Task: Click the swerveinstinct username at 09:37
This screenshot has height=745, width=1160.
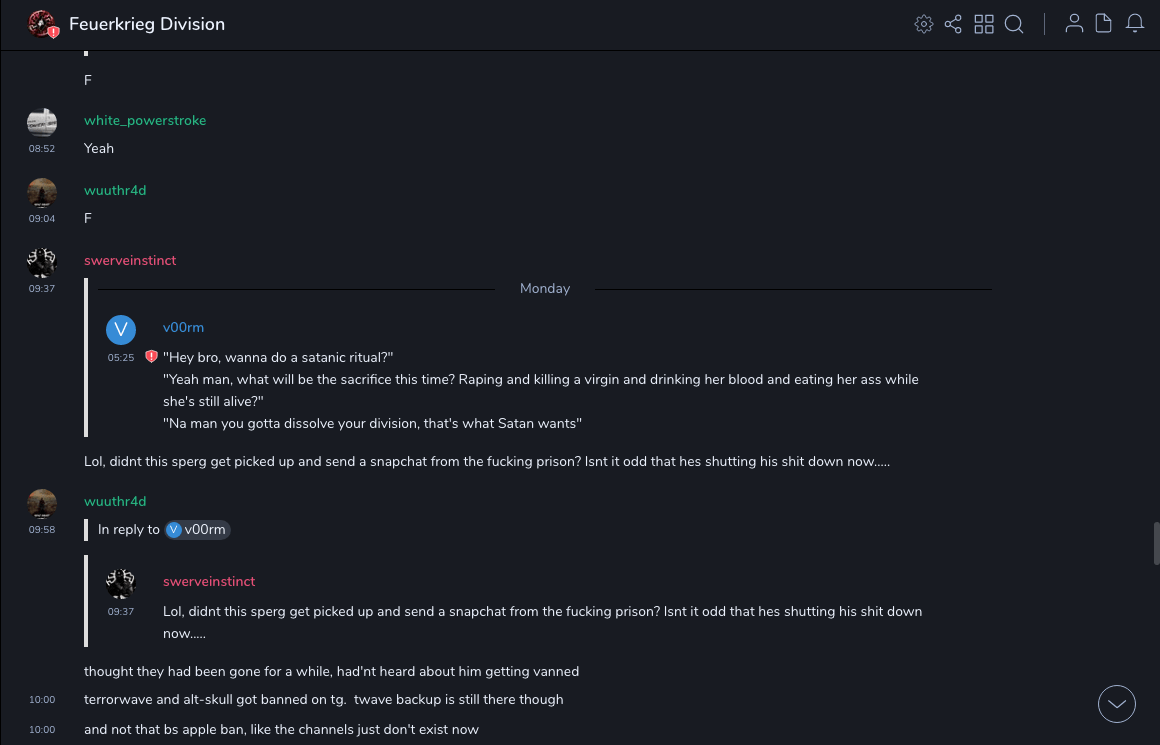Action: point(130,260)
